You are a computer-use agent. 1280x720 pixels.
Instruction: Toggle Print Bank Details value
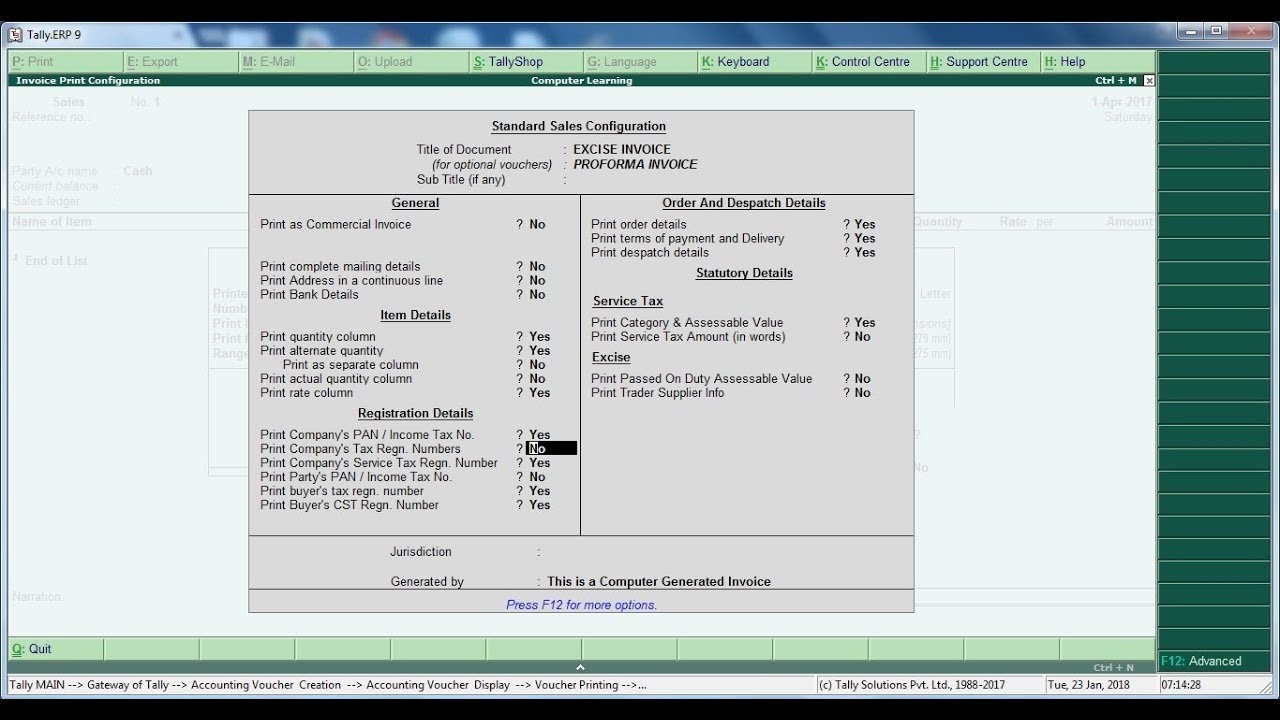click(537, 295)
